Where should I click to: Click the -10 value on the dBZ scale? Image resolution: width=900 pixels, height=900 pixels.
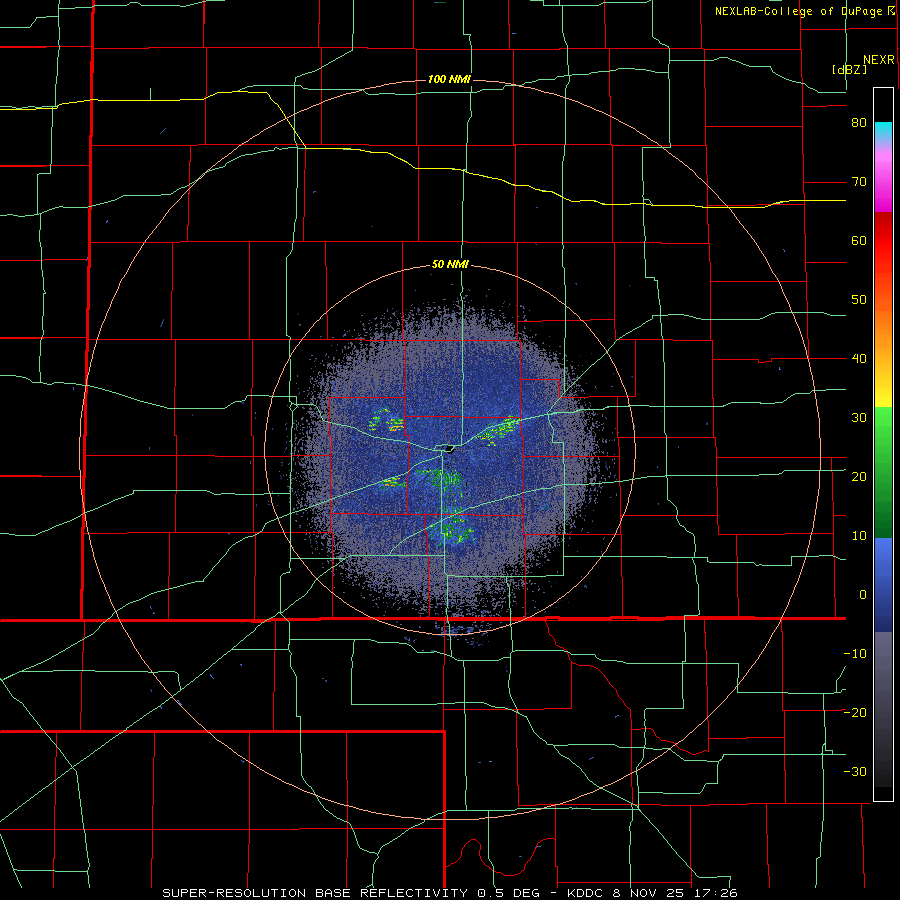pos(855,653)
